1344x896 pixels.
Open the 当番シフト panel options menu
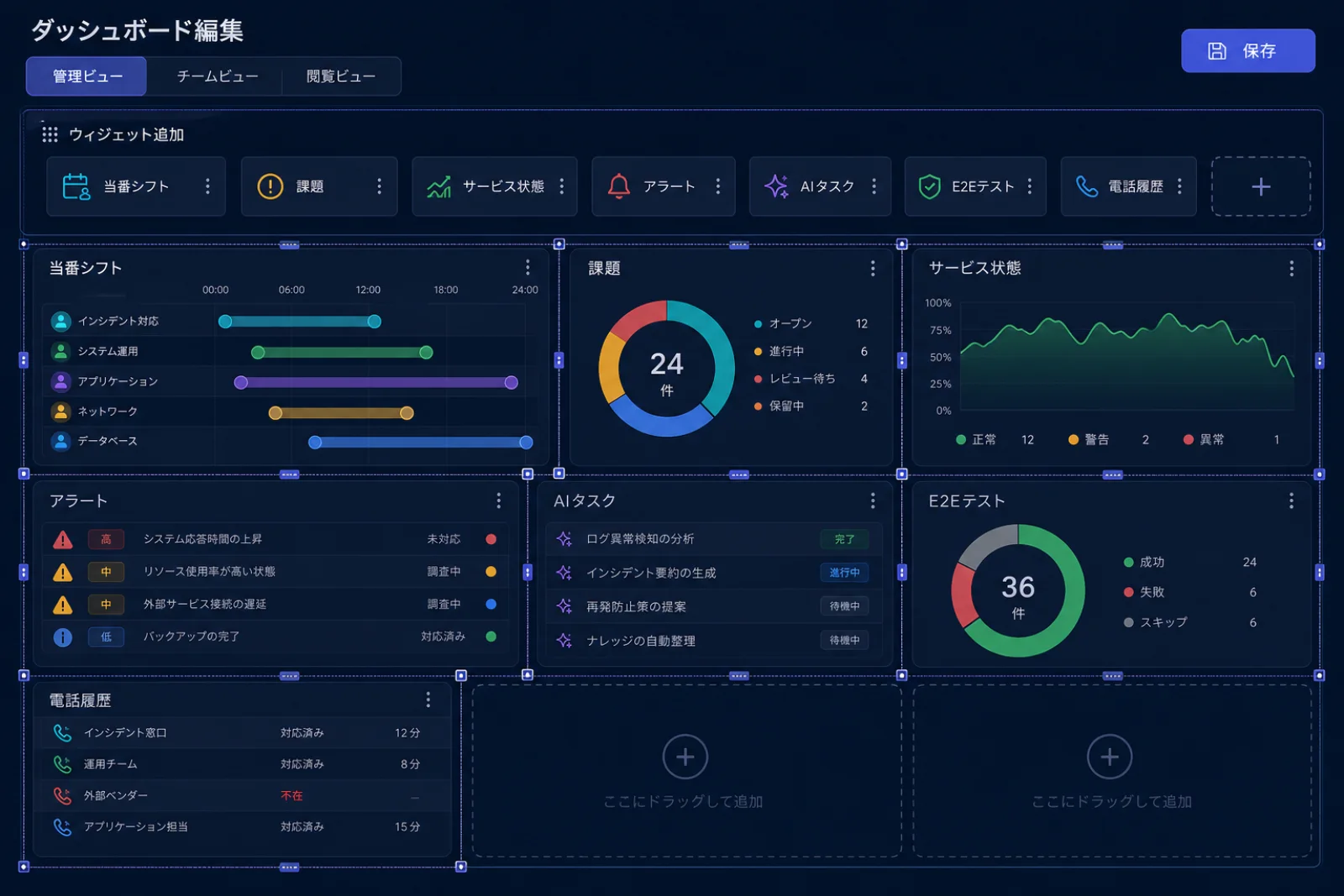[528, 268]
